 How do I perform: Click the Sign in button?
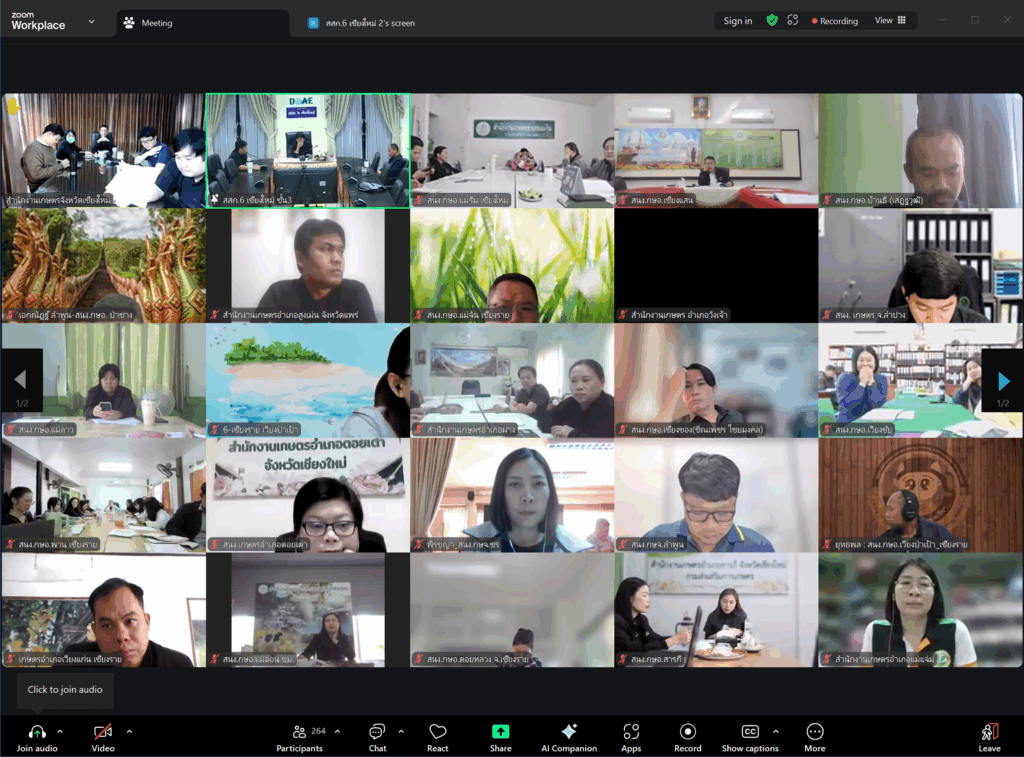coord(738,20)
